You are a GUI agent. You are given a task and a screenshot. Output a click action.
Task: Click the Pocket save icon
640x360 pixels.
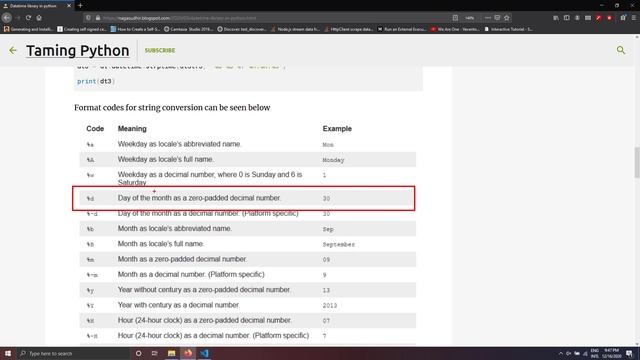497,18
